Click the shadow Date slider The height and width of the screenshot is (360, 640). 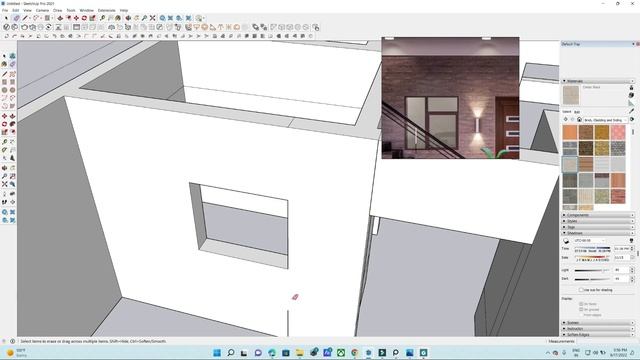coord(593,258)
